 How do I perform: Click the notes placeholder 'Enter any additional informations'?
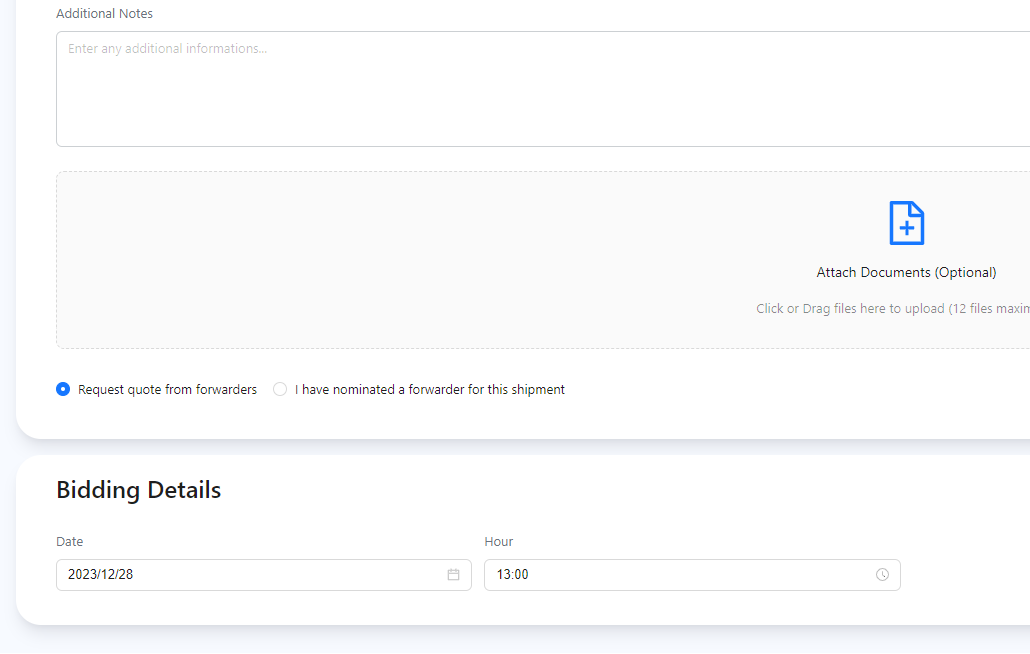point(168,48)
